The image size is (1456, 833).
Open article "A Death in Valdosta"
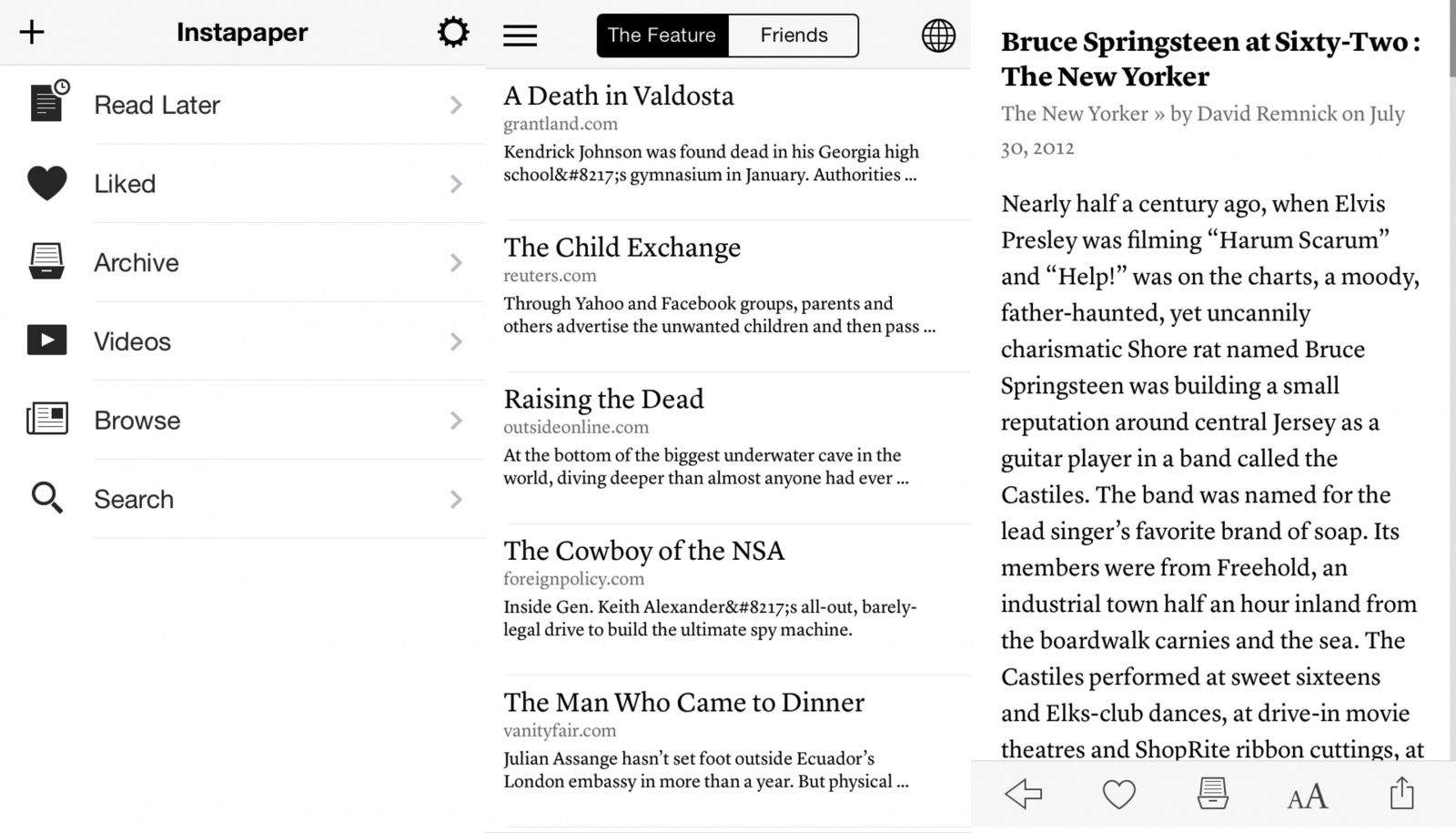[x=619, y=97]
